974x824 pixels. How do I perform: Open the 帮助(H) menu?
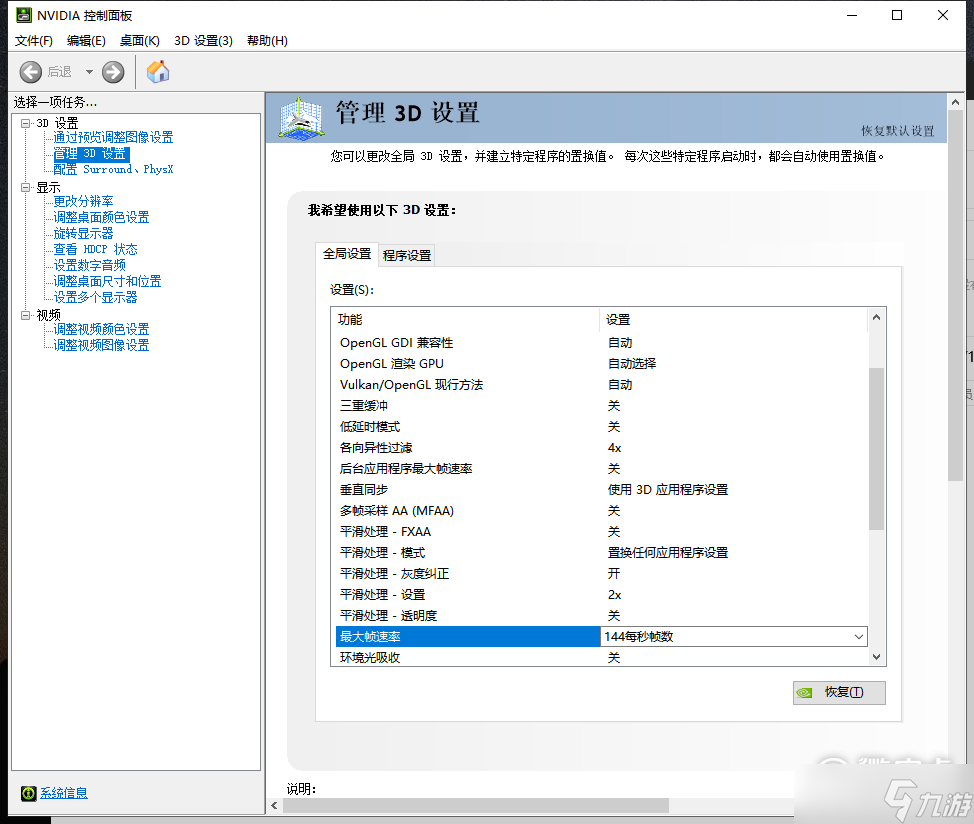click(267, 40)
